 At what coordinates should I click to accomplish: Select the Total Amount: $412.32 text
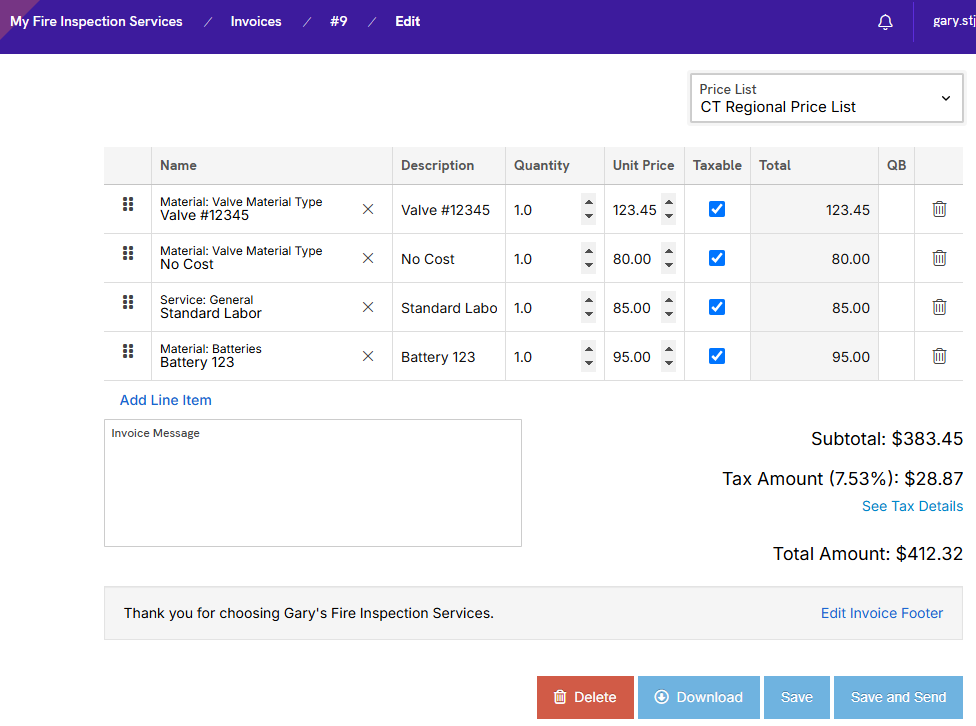pos(868,554)
